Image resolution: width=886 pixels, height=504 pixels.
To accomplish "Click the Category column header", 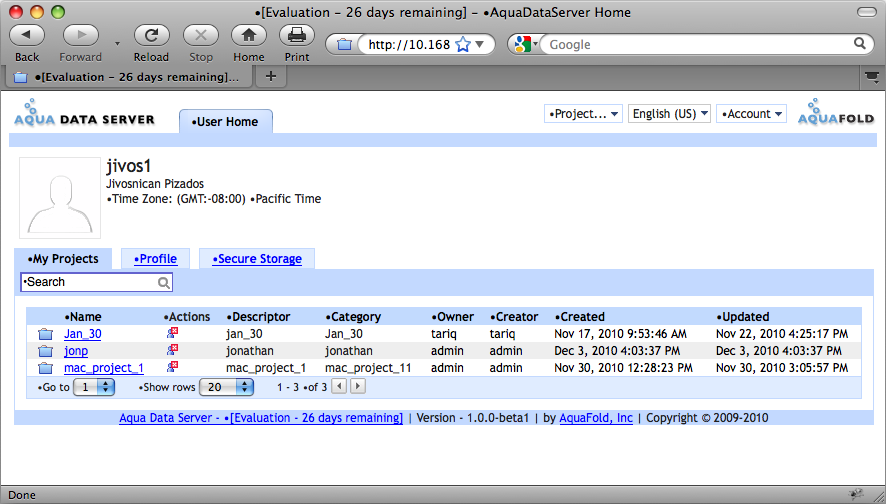I will click(x=353, y=317).
